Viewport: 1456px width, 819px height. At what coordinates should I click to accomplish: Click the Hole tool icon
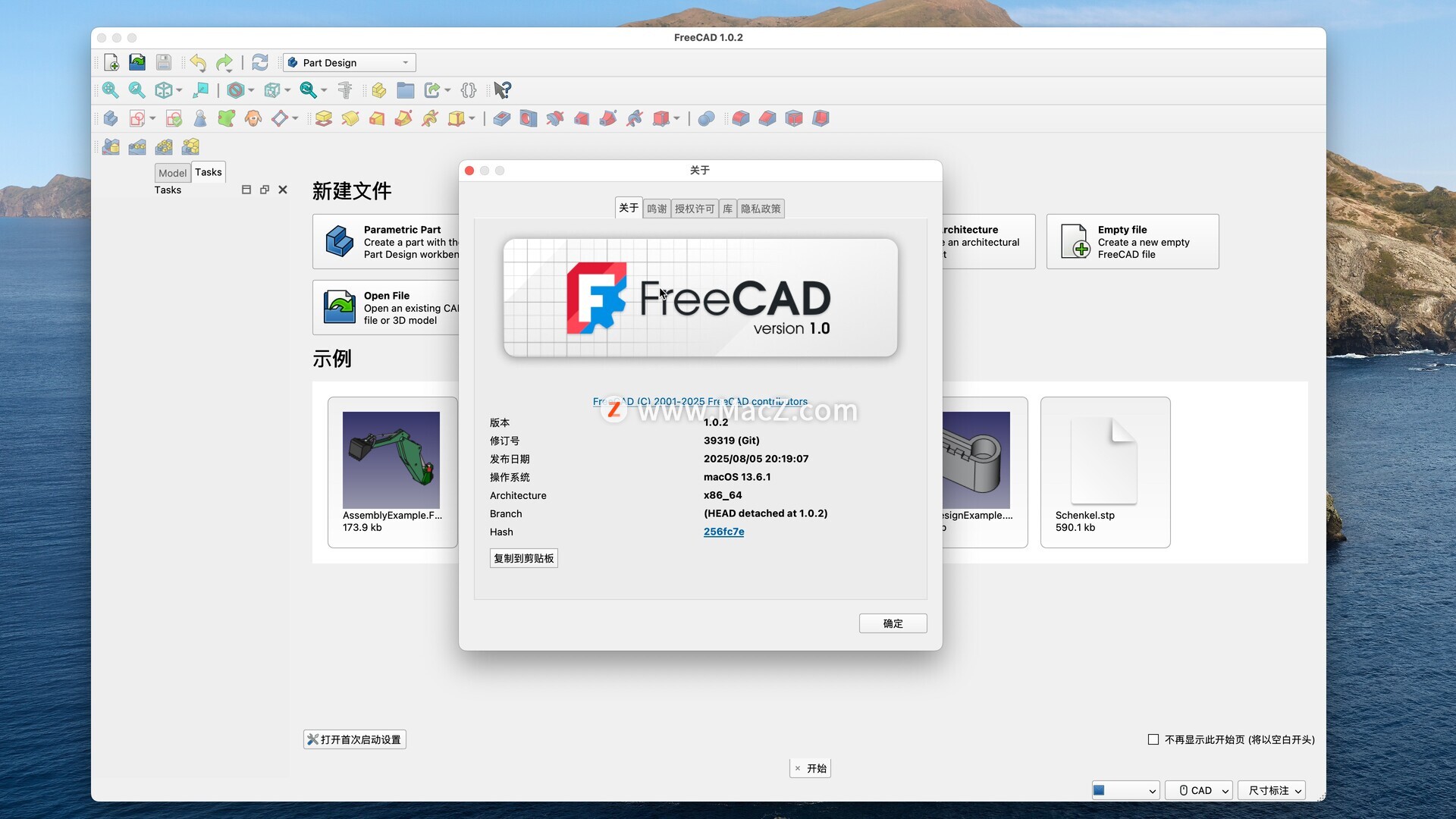coord(529,118)
